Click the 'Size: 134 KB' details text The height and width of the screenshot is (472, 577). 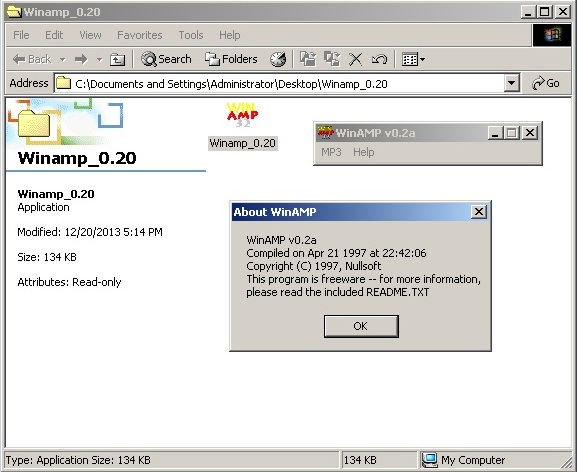(47, 257)
